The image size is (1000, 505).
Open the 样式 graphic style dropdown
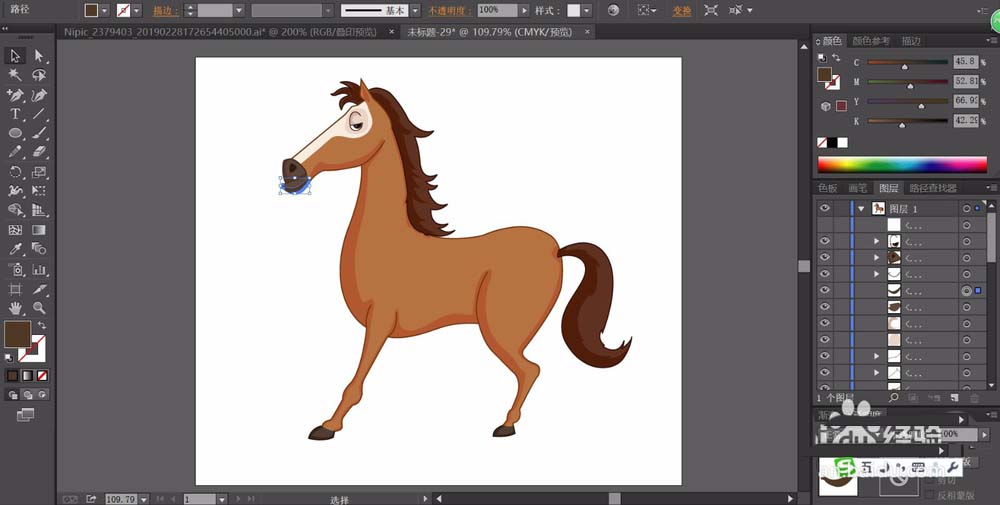[x=587, y=11]
